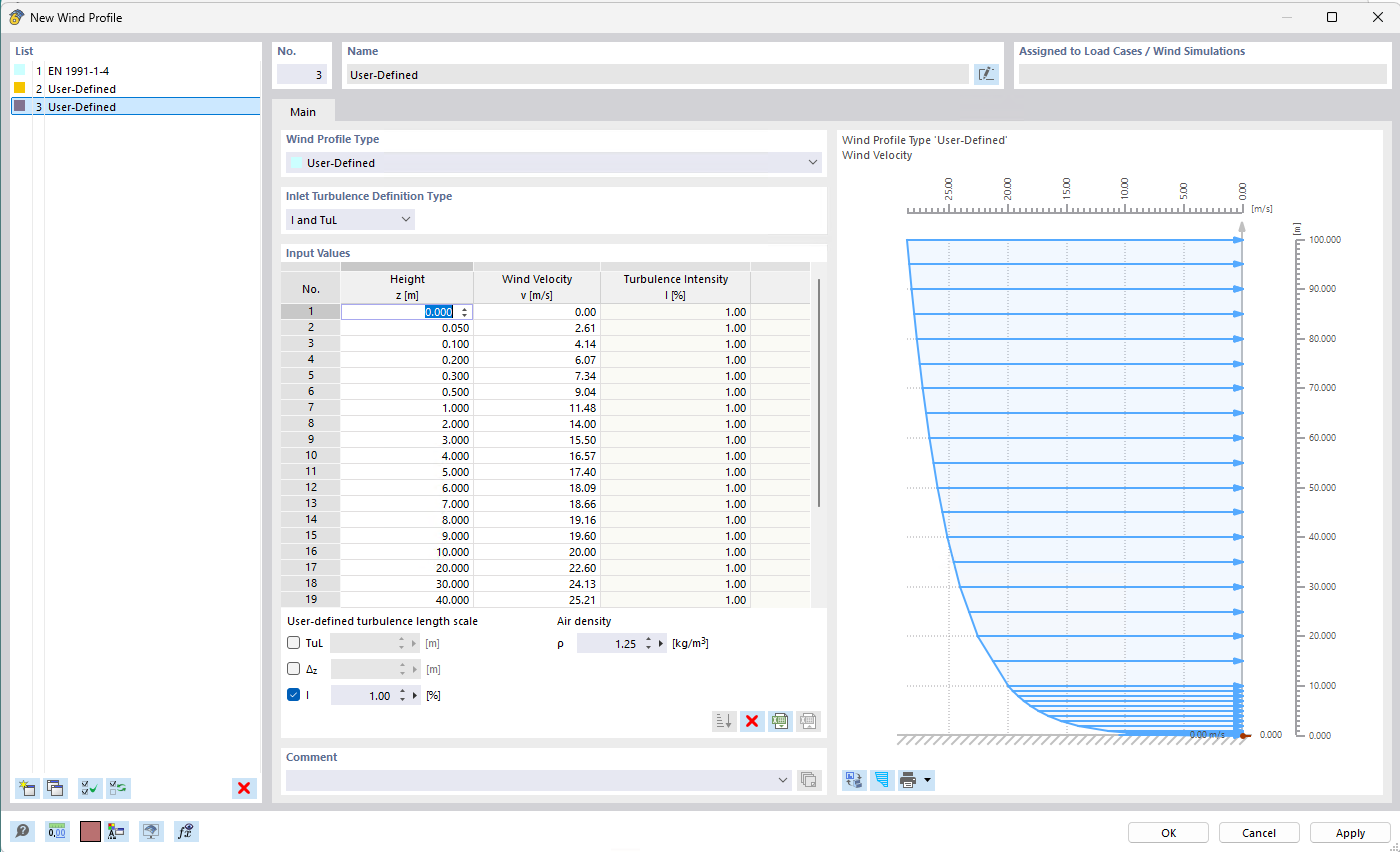
Task: Click the select all checkmarks icon
Action: pyautogui.click(x=90, y=788)
